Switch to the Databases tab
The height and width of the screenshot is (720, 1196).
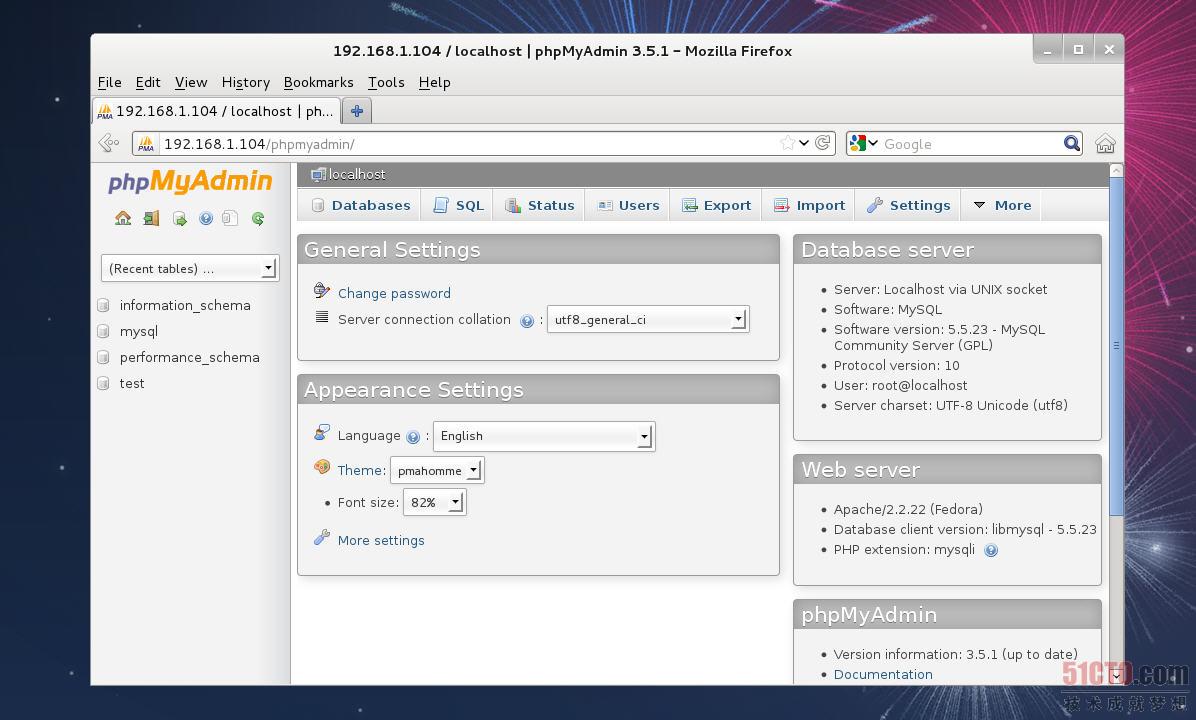[x=360, y=205]
